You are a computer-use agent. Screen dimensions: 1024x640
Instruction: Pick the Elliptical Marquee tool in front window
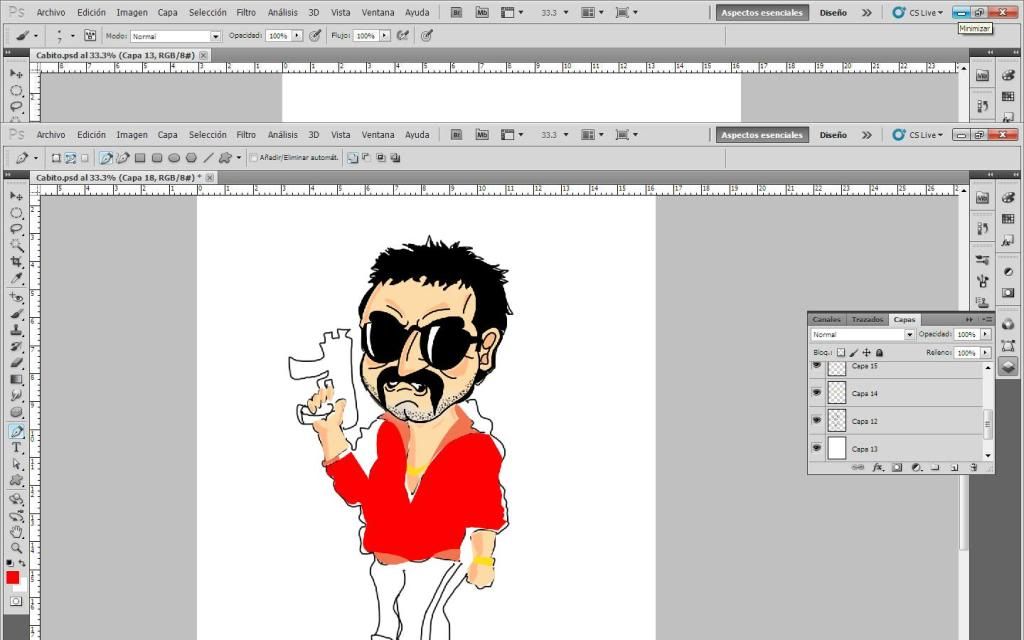click(16, 213)
